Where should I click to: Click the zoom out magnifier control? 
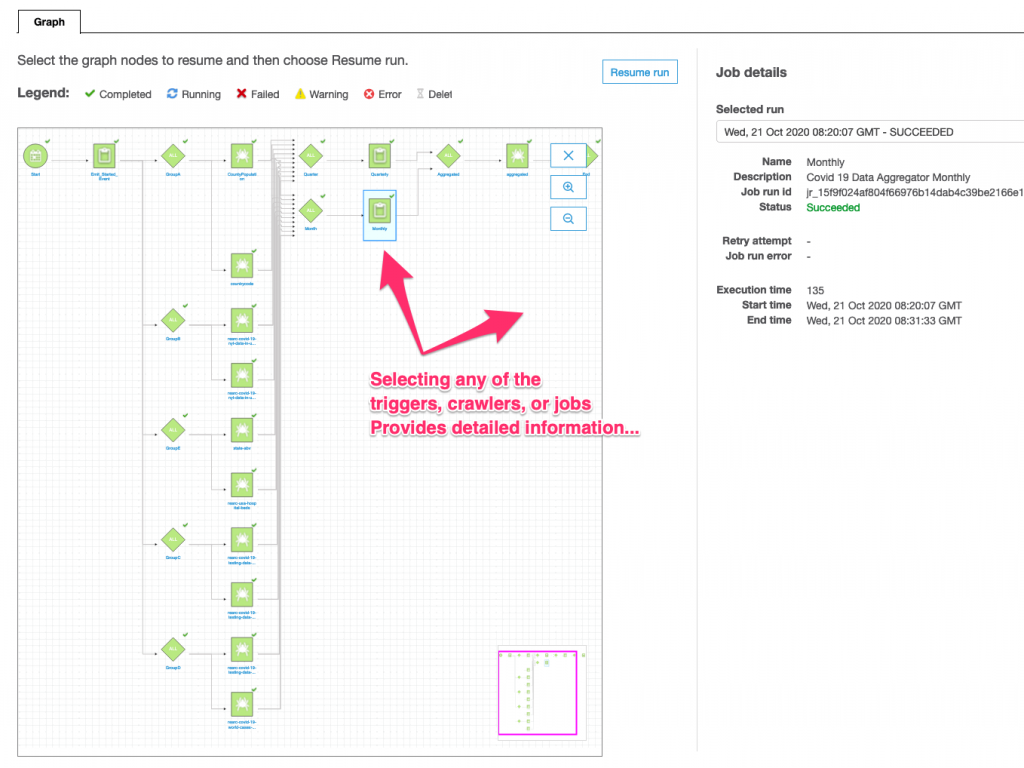[x=568, y=218]
